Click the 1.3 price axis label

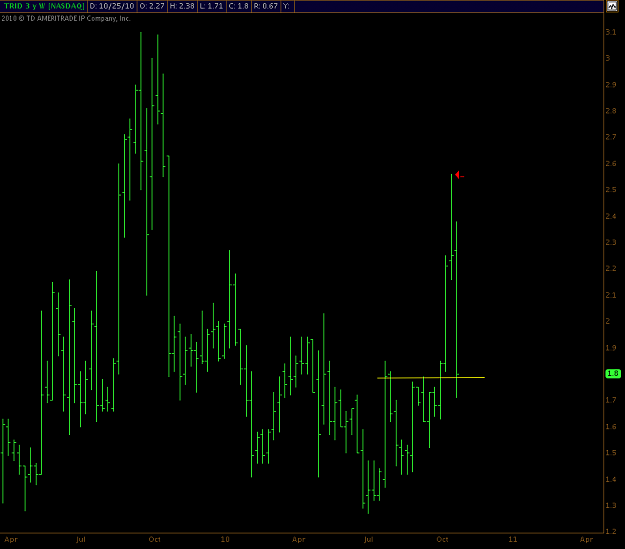point(611,505)
